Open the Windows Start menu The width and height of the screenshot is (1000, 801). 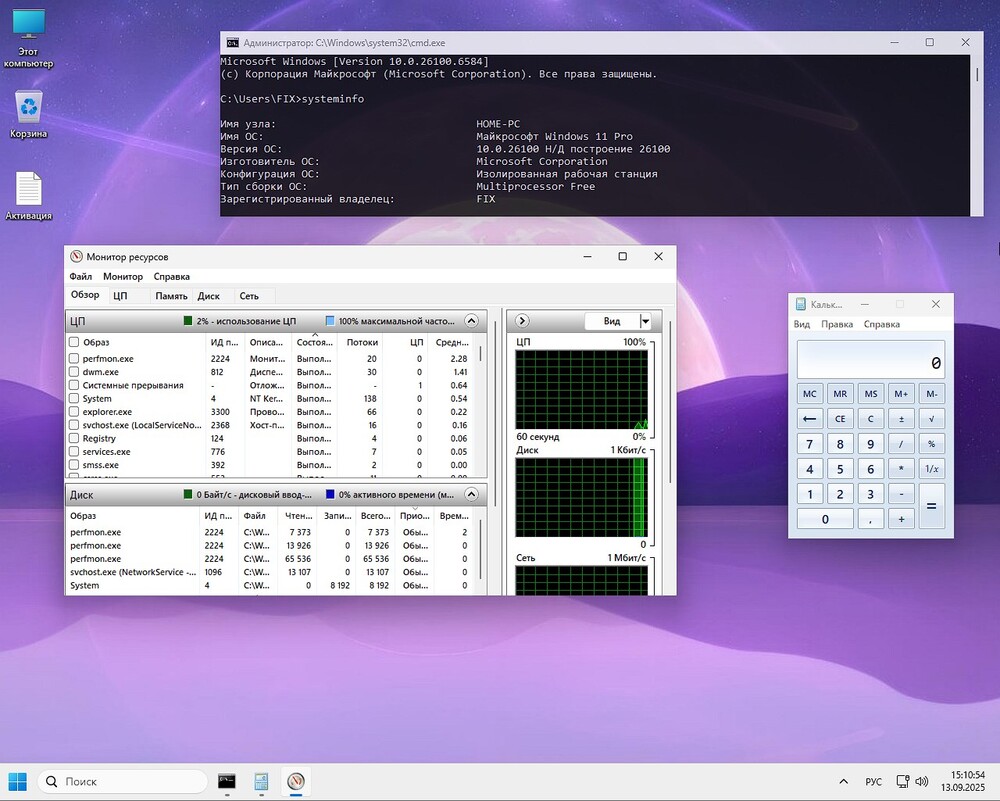click(x=18, y=781)
